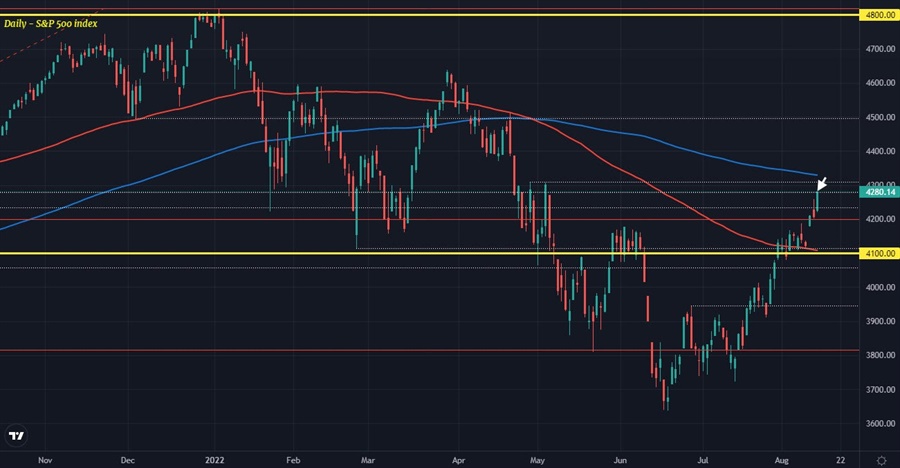This screenshot has height=468, width=900.
Task: Click the 3800.00 price axis label
Action: click(880, 355)
